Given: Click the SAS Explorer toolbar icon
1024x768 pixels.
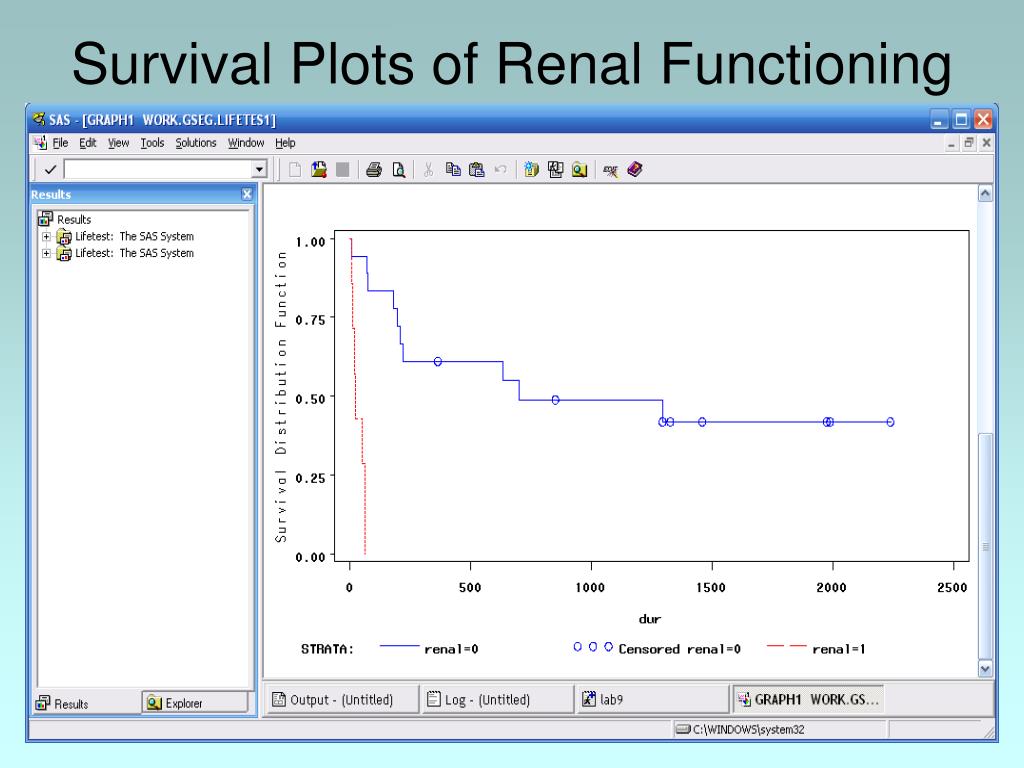Looking at the screenshot, I should click(x=579, y=170).
